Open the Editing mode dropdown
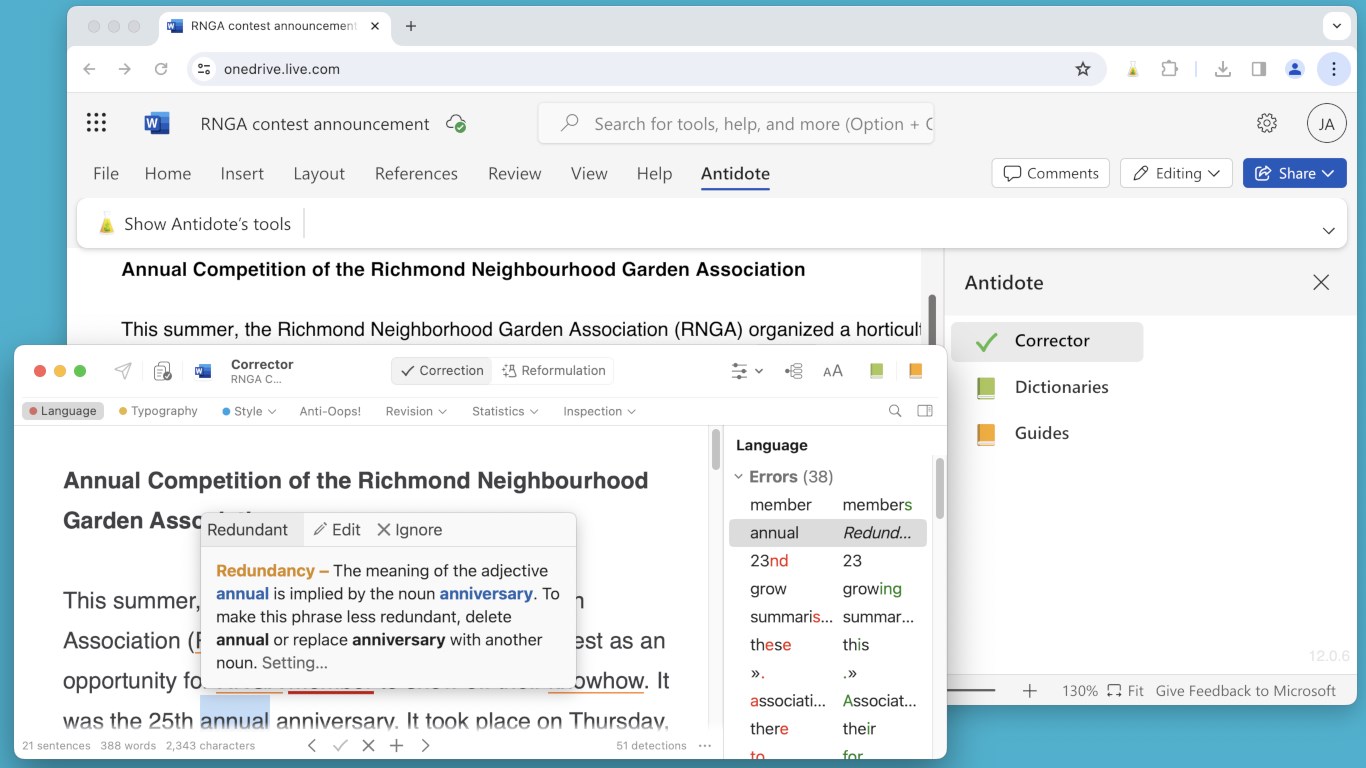This screenshot has width=1366, height=768. (x=1176, y=173)
